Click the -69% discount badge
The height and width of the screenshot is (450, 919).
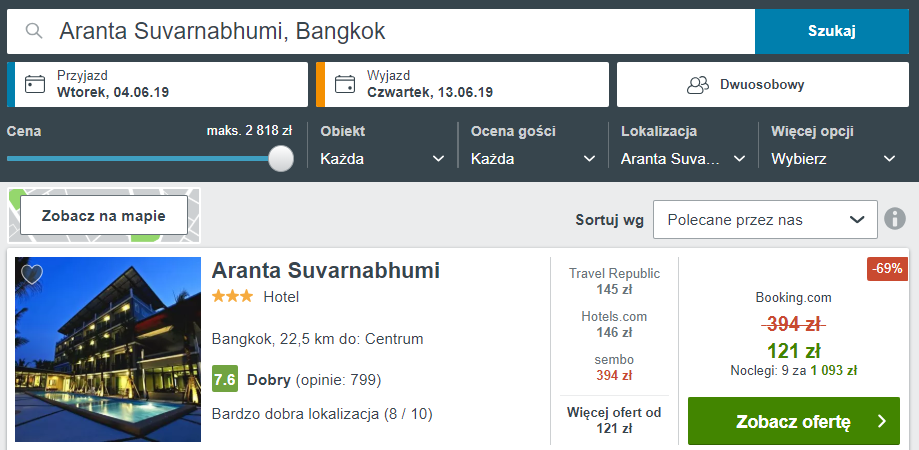pos(887,269)
